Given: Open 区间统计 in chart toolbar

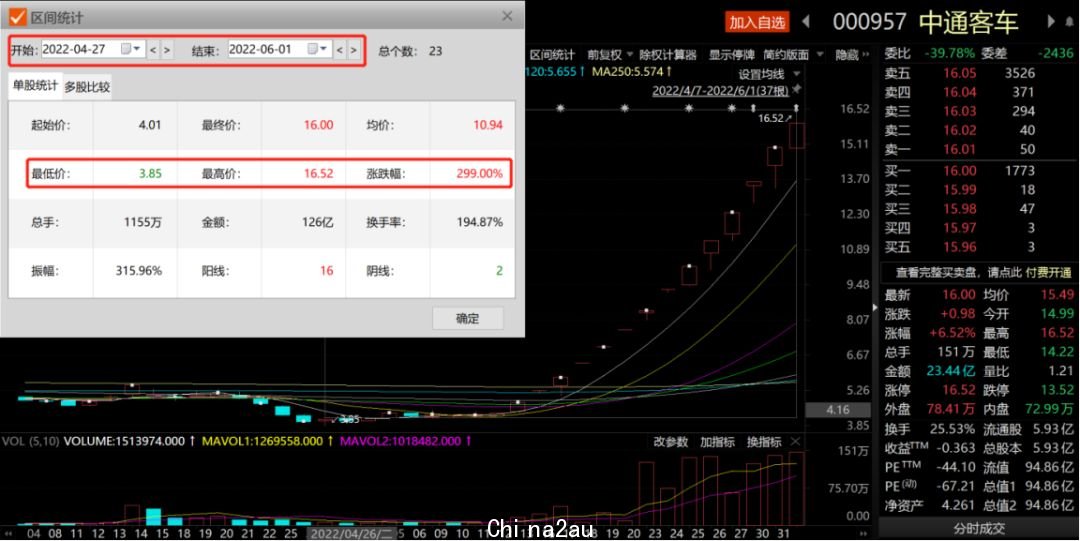Looking at the screenshot, I should [x=552, y=54].
